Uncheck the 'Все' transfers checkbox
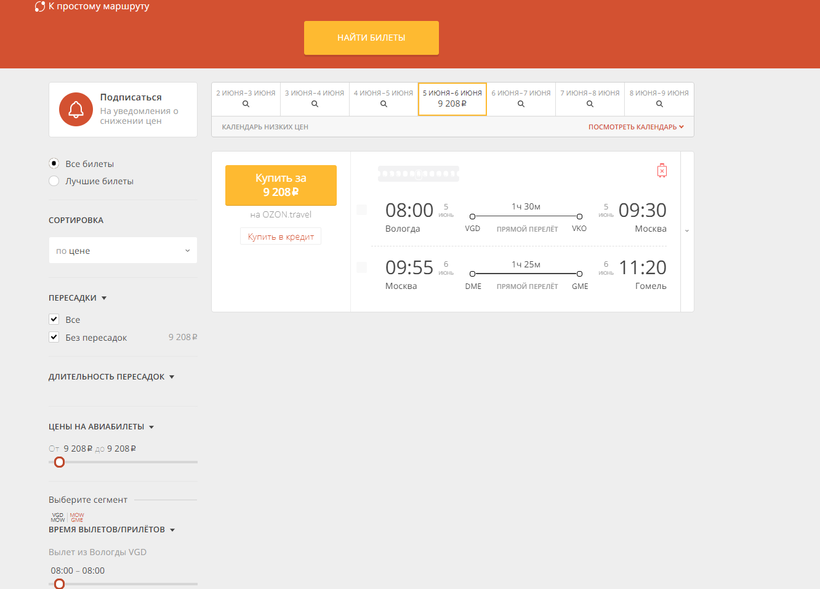 point(54,320)
